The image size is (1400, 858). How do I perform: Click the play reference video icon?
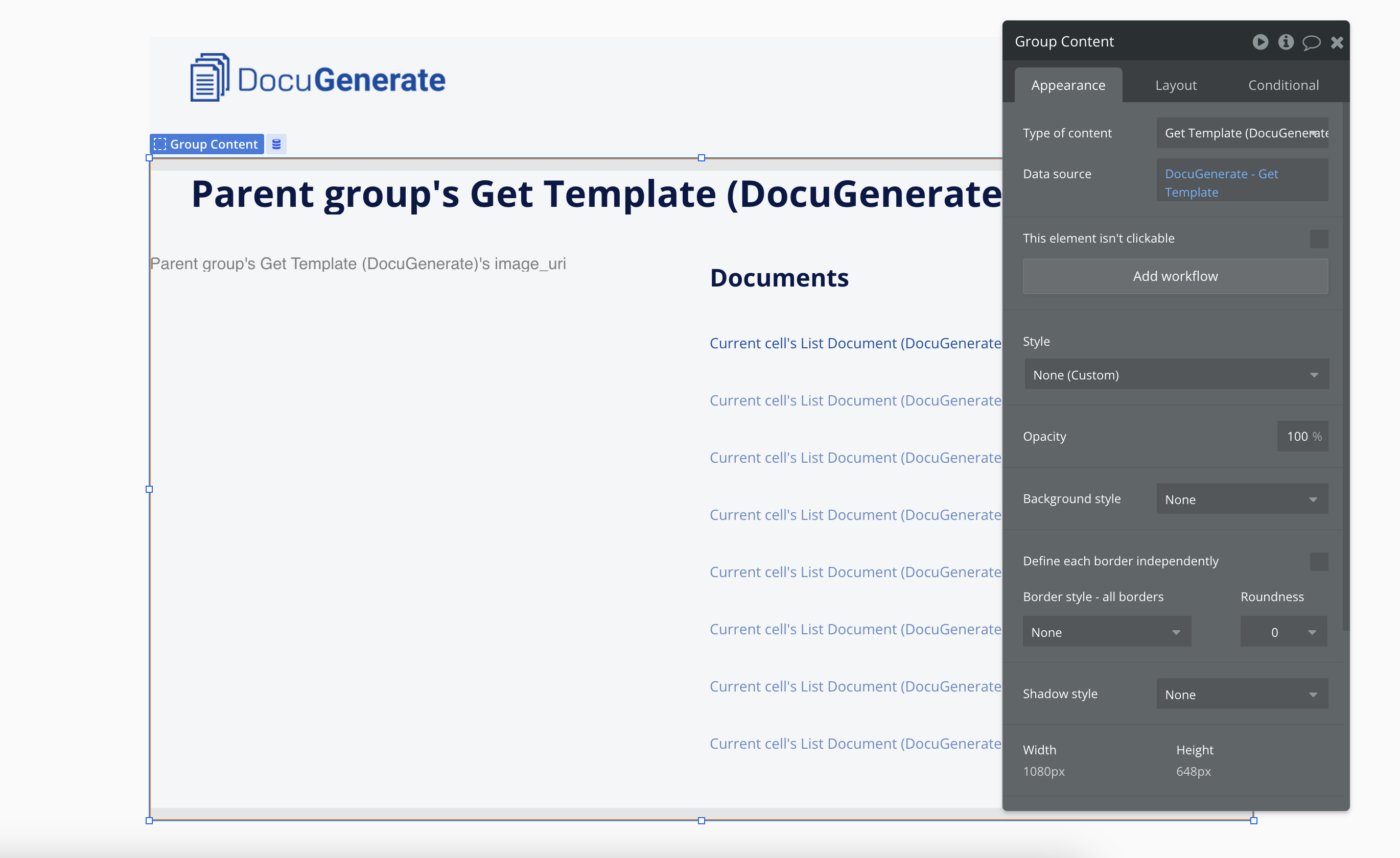click(x=1259, y=42)
